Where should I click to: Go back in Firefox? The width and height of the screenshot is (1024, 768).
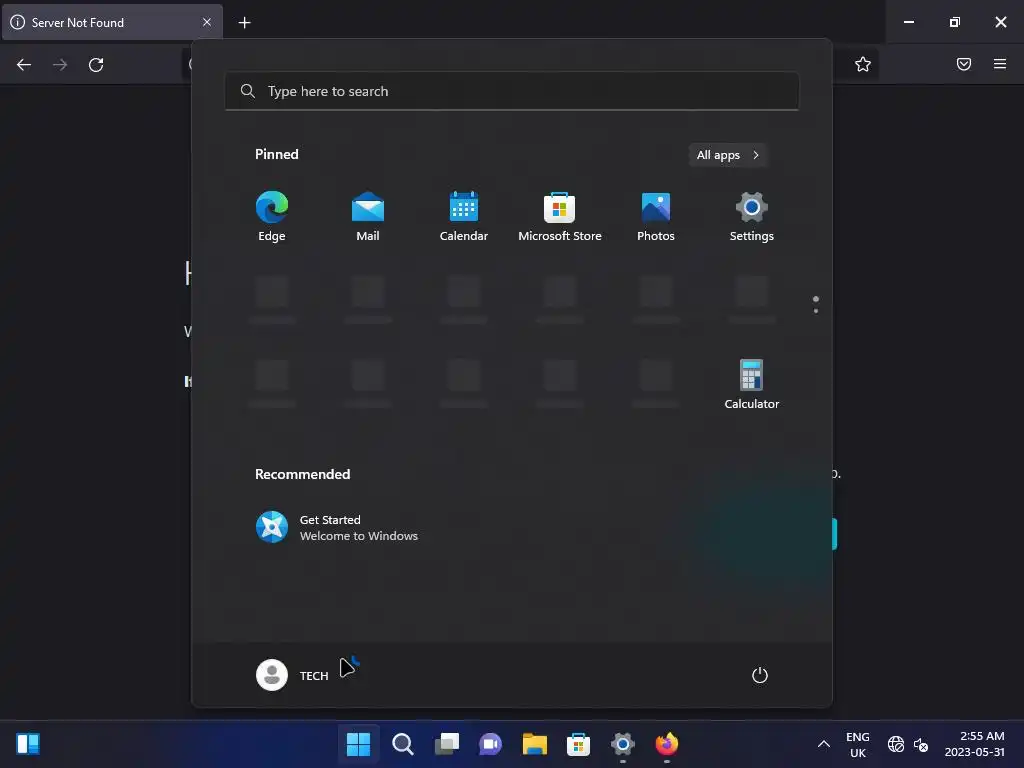[24, 65]
